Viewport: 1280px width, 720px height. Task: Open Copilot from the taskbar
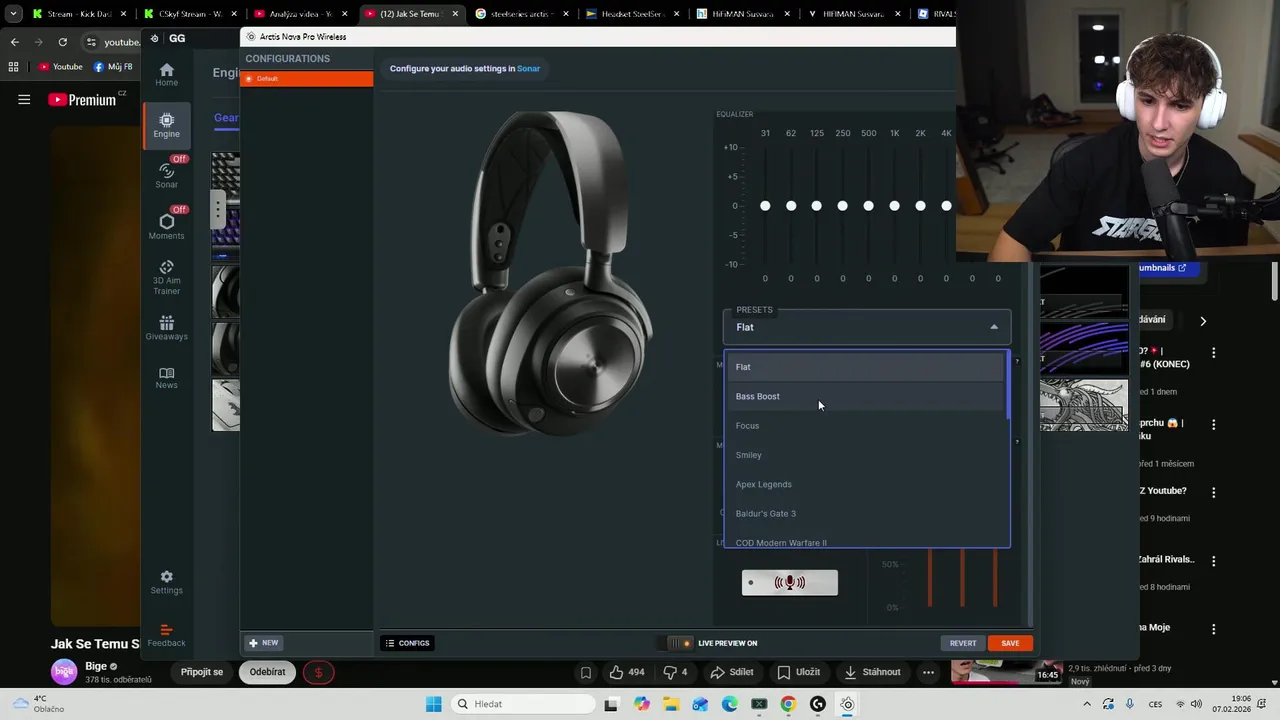[x=641, y=704]
